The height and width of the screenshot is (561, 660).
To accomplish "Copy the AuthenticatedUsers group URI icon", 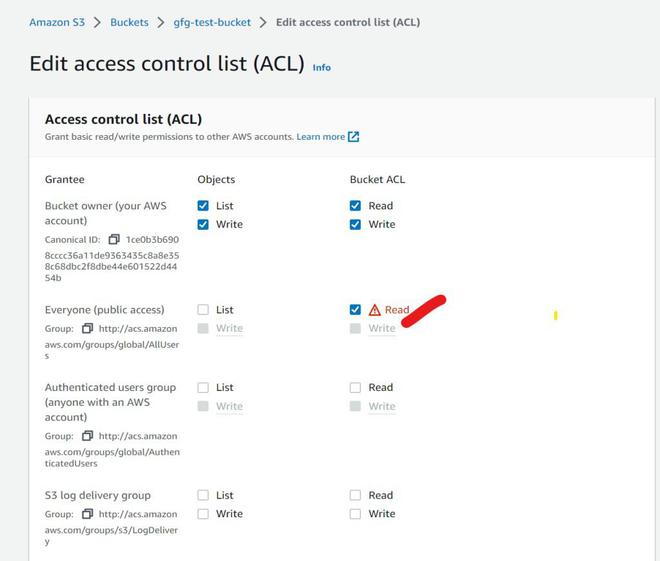I will tap(88, 436).
